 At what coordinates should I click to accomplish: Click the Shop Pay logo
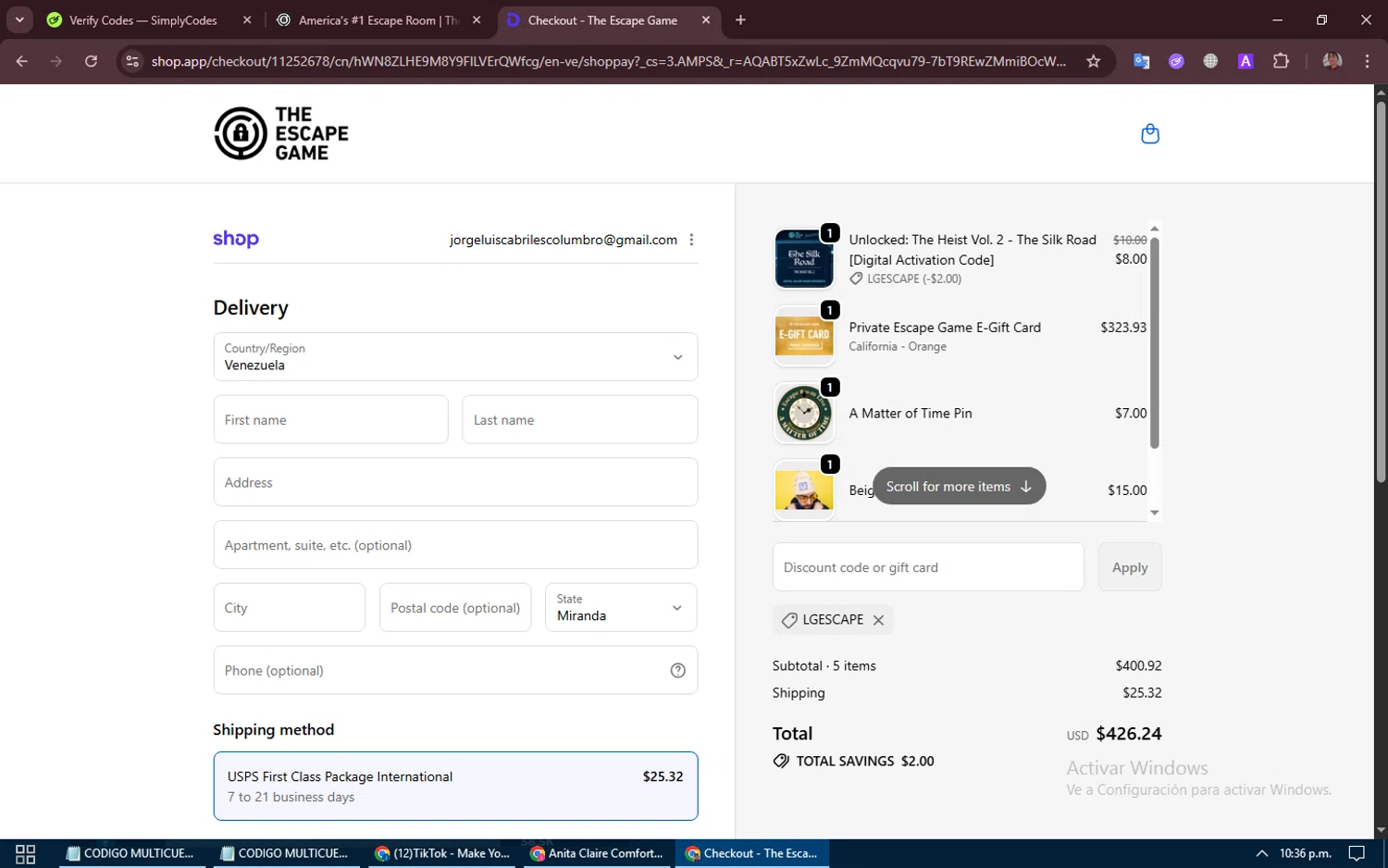click(x=236, y=239)
